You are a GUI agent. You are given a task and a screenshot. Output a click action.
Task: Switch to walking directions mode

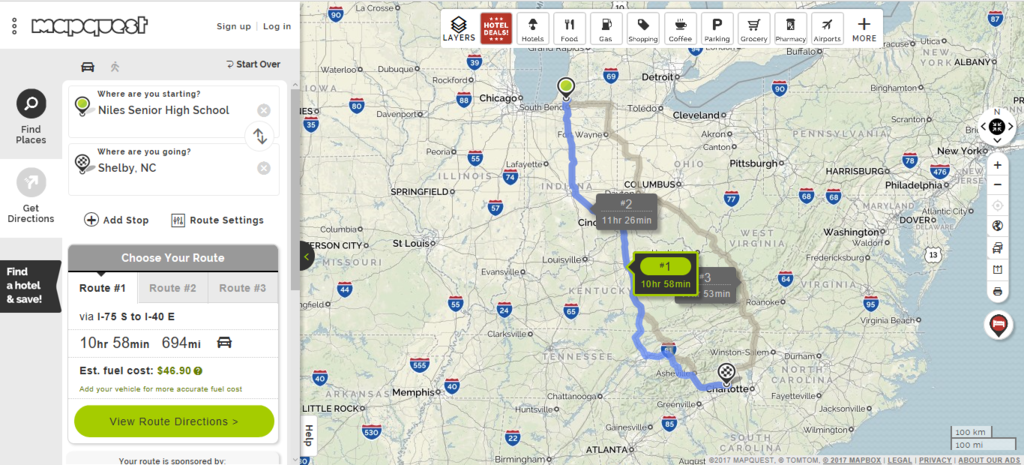click(115, 66)
